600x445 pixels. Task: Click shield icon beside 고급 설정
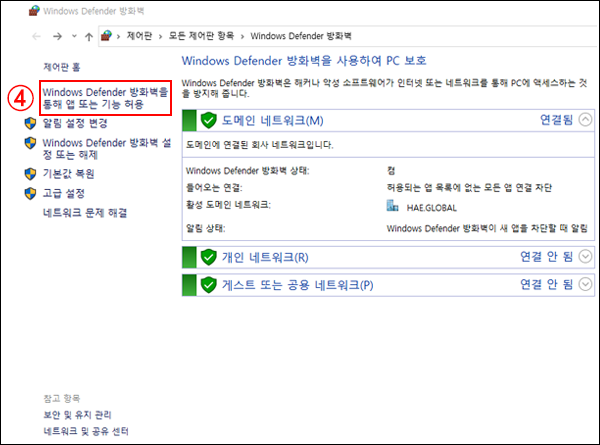pyautogui.click(x=30, y=193)
